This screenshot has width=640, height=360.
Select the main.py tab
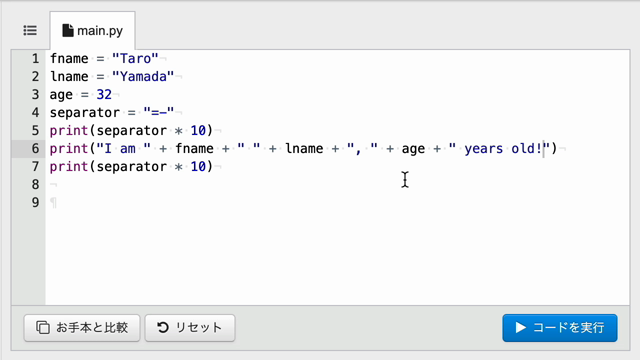(93, 31)
